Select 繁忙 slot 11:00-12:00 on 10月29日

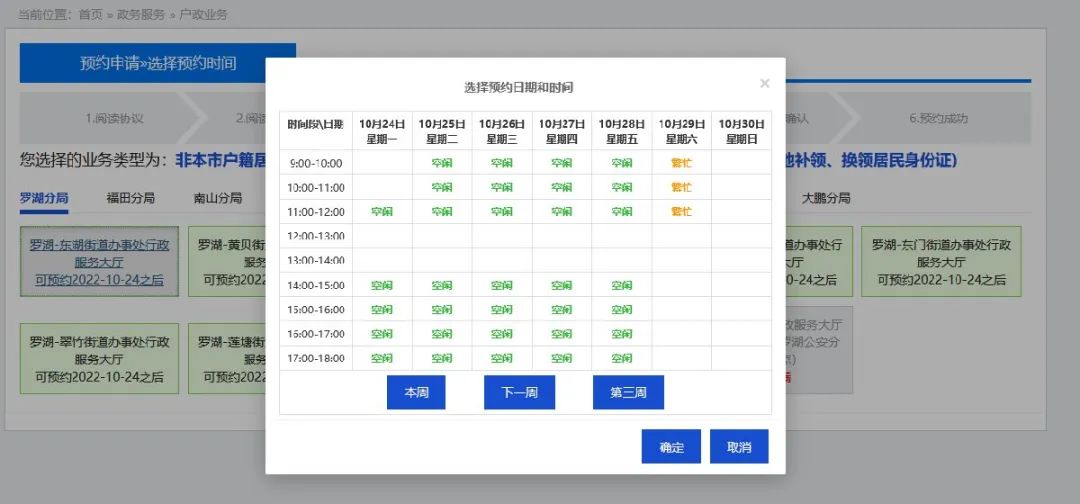point(681,211)
